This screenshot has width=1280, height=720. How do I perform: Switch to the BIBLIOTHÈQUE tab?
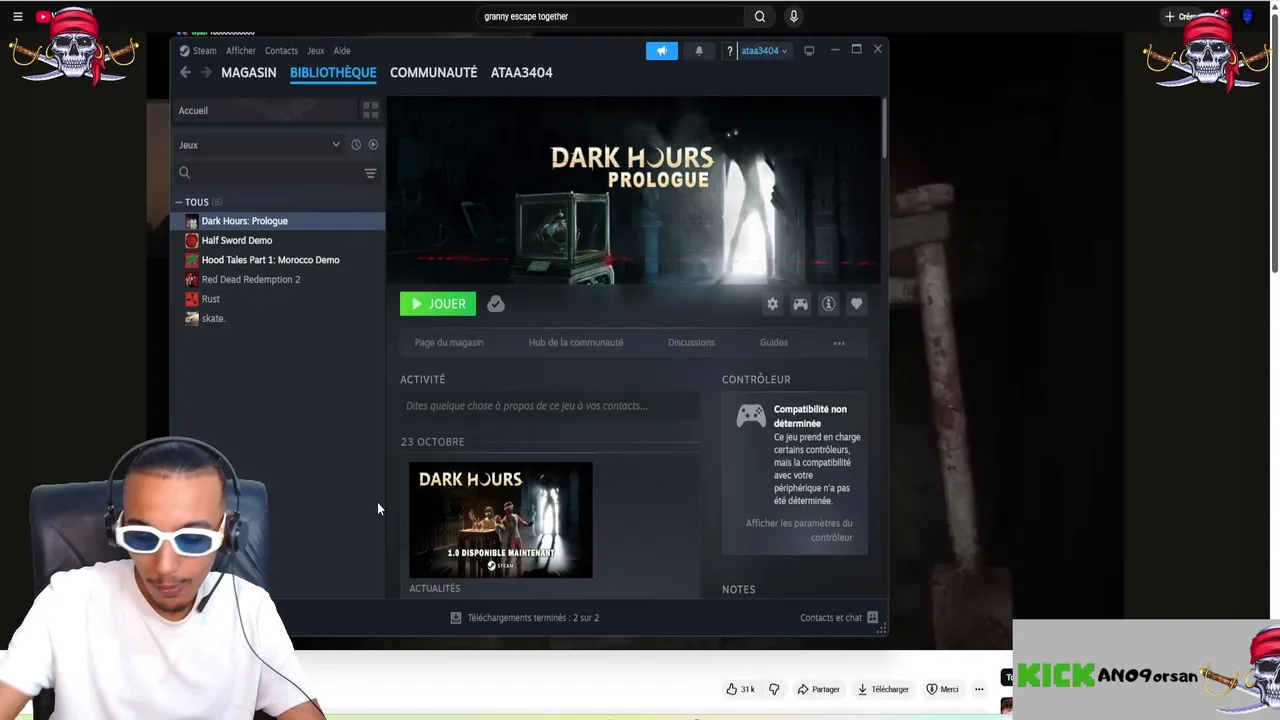click(x=333, y=72)
